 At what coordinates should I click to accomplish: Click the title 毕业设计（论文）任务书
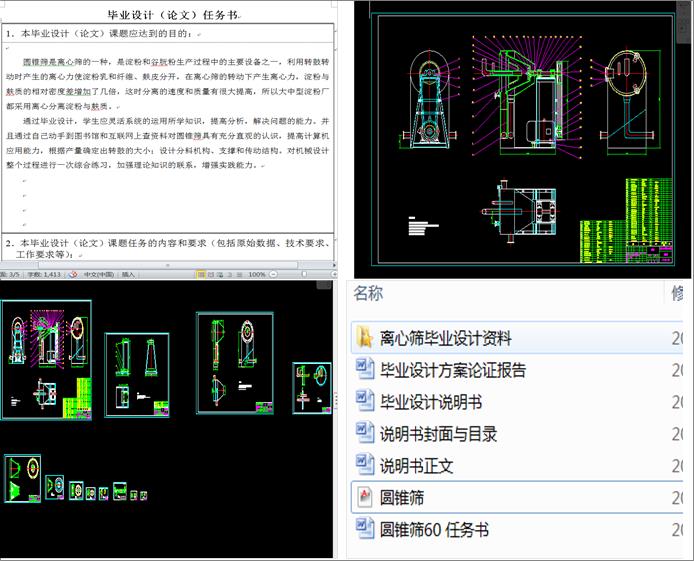click(x=173, y=15)
